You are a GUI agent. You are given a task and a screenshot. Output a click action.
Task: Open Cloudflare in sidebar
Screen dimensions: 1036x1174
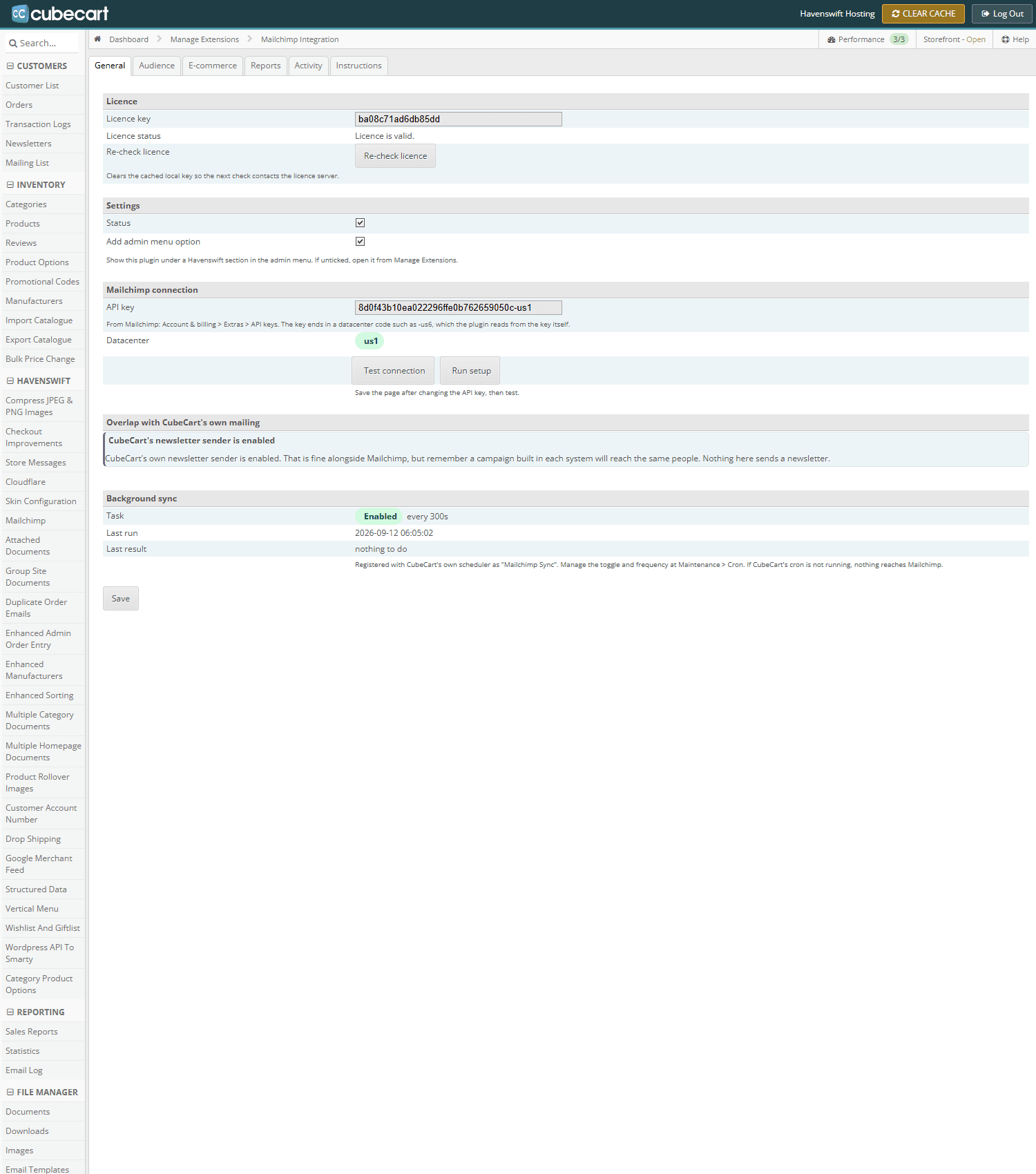coord(26,482)
